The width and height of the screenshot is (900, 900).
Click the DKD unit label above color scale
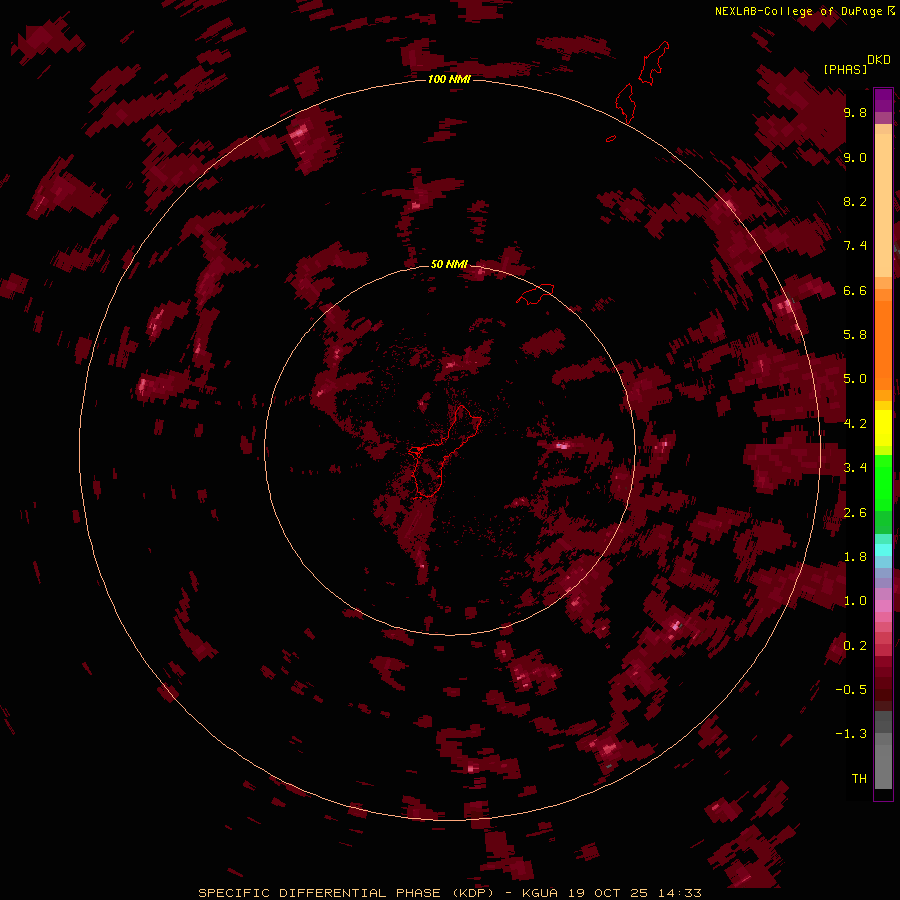coord(879,60)
